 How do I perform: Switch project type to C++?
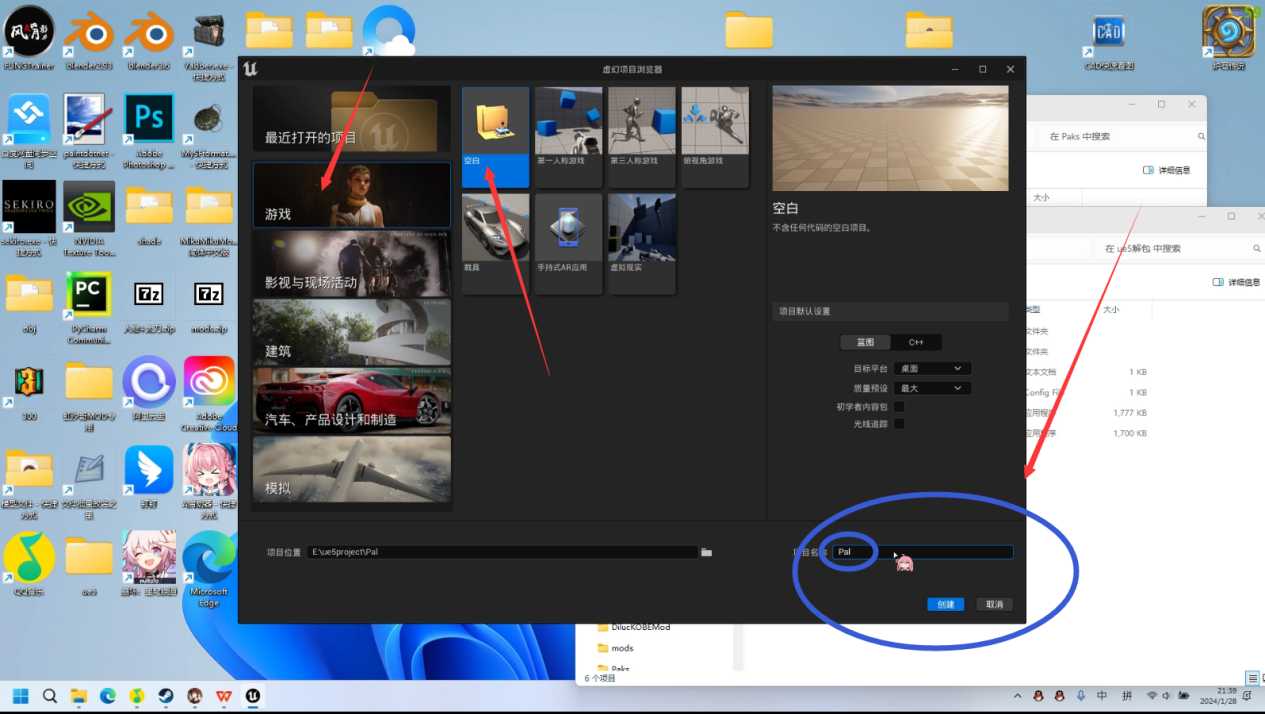click(x=915, y=342)
